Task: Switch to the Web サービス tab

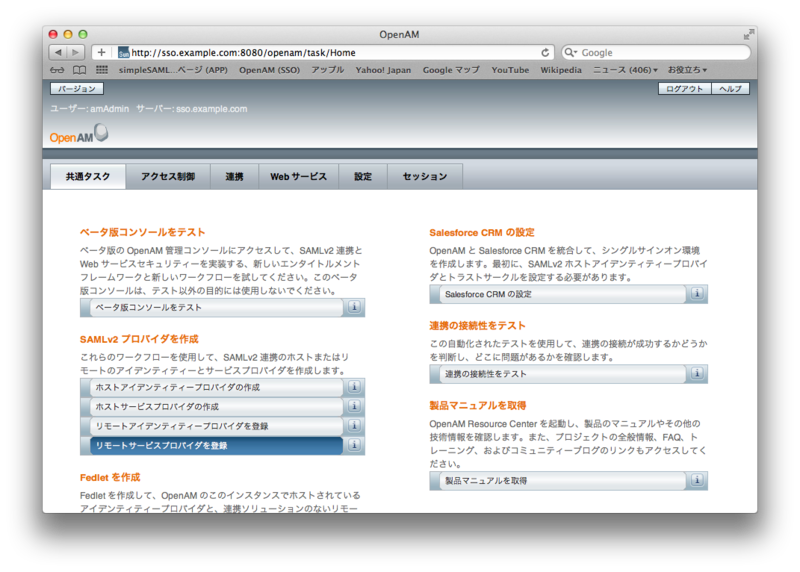Action: click(x=299, y=176)
